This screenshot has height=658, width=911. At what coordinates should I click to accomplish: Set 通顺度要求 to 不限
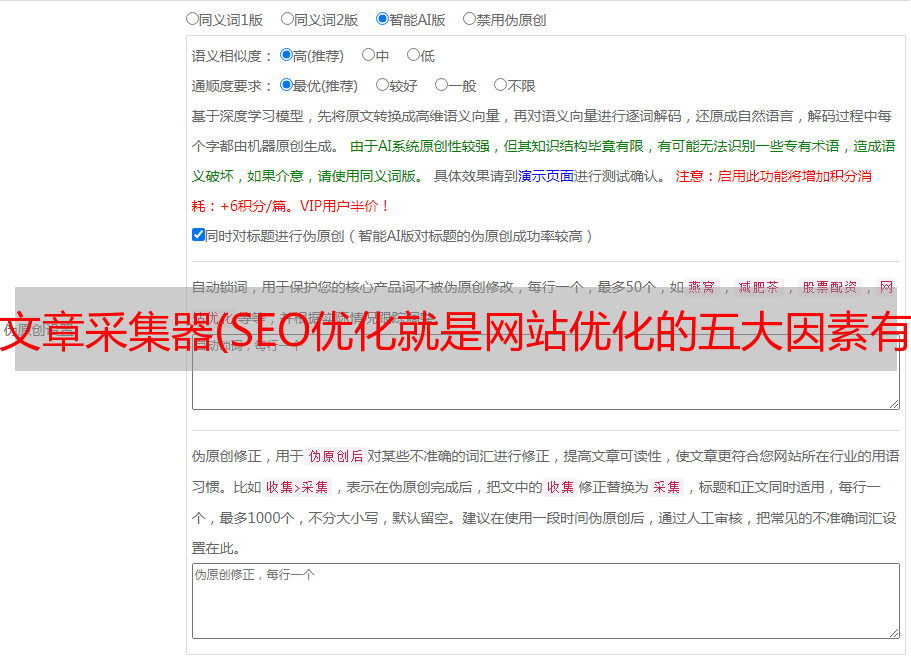(500, 85)
